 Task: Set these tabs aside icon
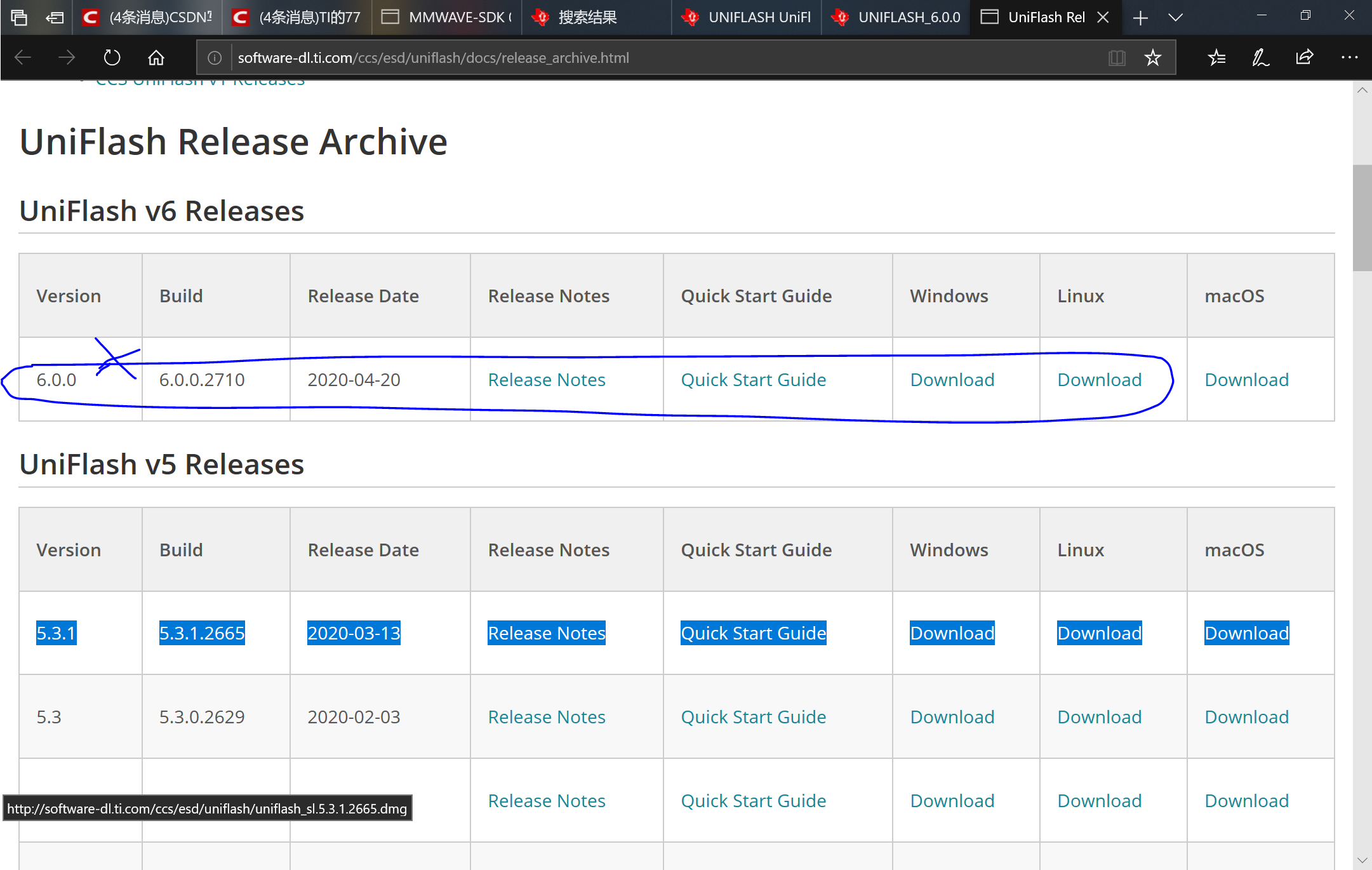point(55,17)
